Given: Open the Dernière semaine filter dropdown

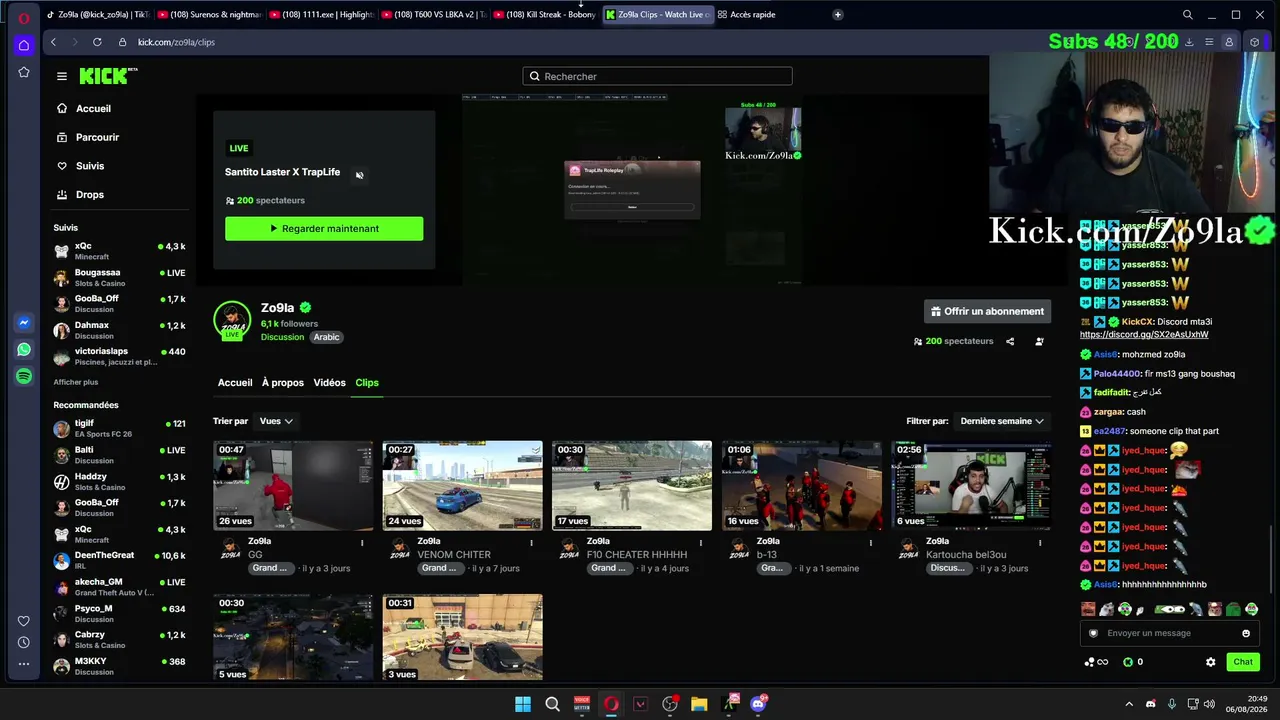Looking at the screenshot, I should tap(1002, 421).
